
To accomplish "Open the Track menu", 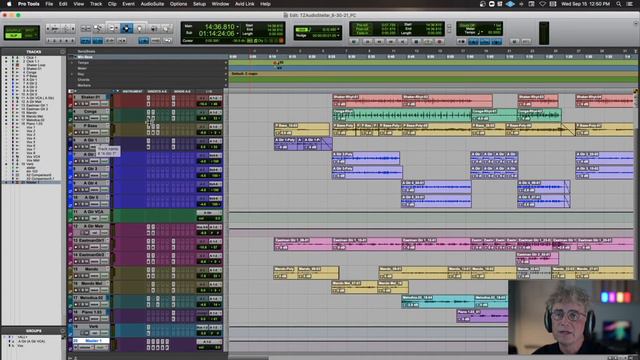I will [x=96, y=4].
